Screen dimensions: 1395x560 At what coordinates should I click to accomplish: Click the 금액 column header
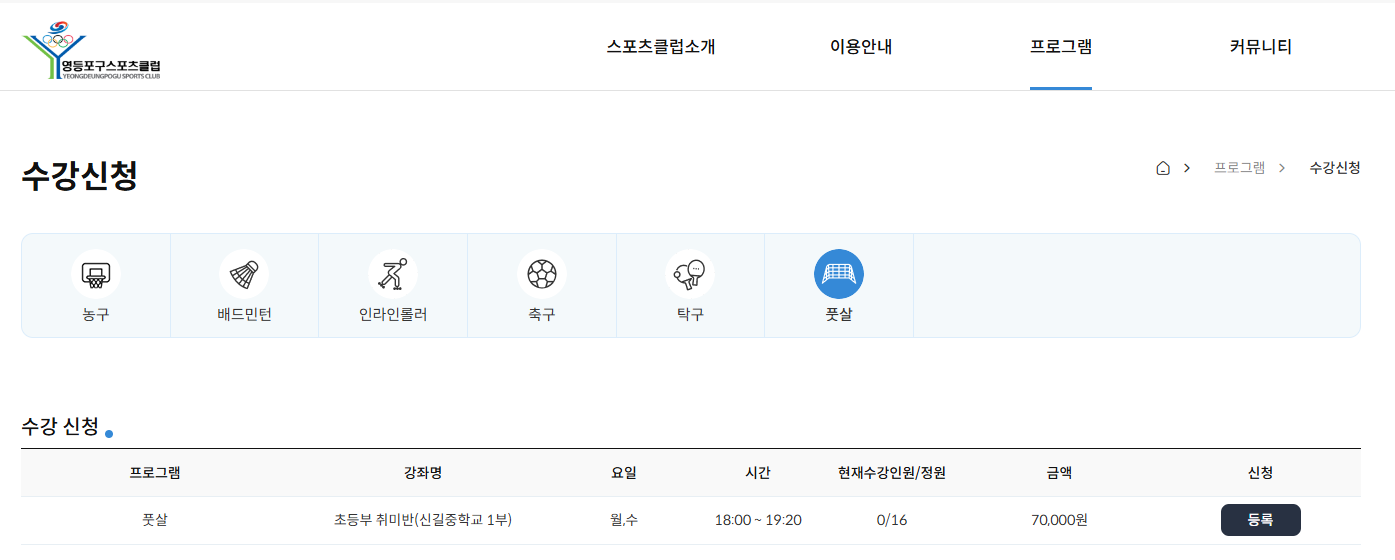pyautogui.click(x=1059, y=473)
